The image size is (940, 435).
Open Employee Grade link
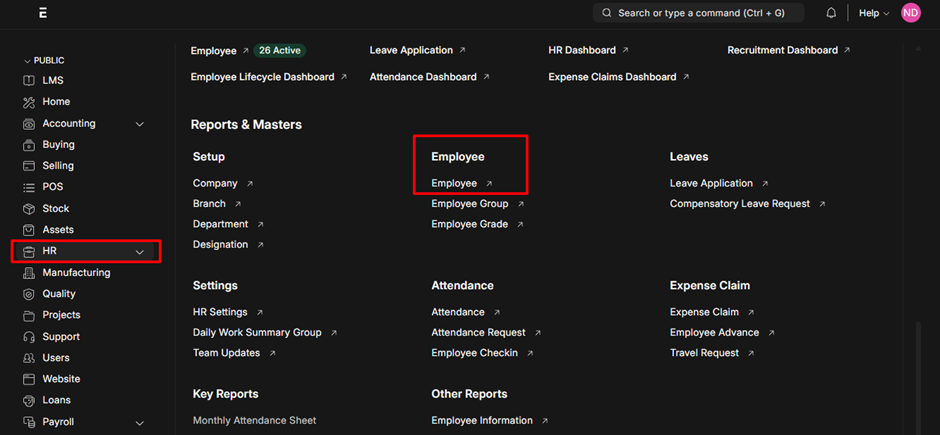[x=469, y=224]
